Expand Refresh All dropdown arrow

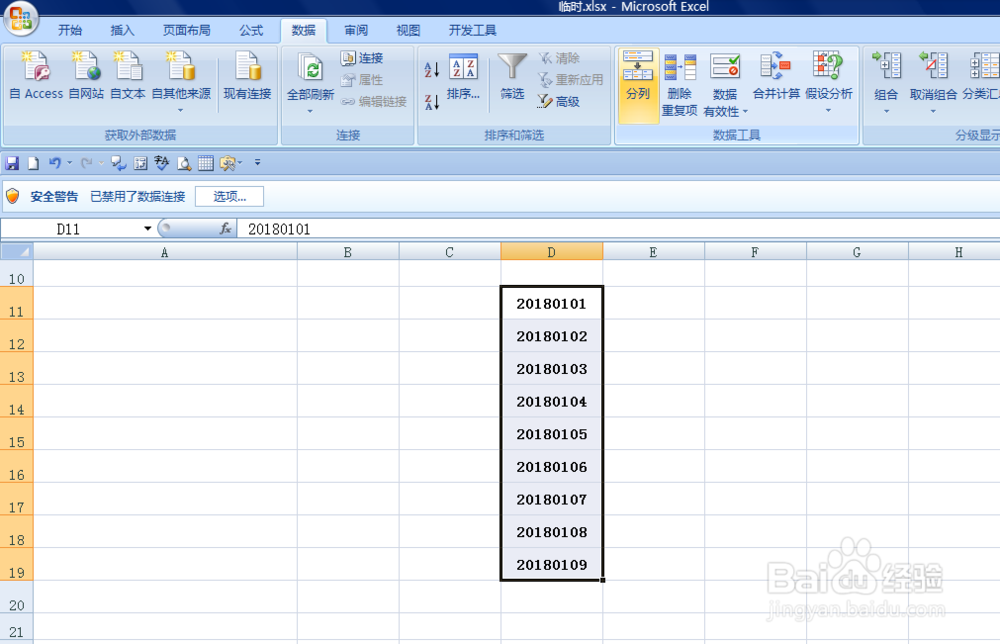(x=310, y=112)
